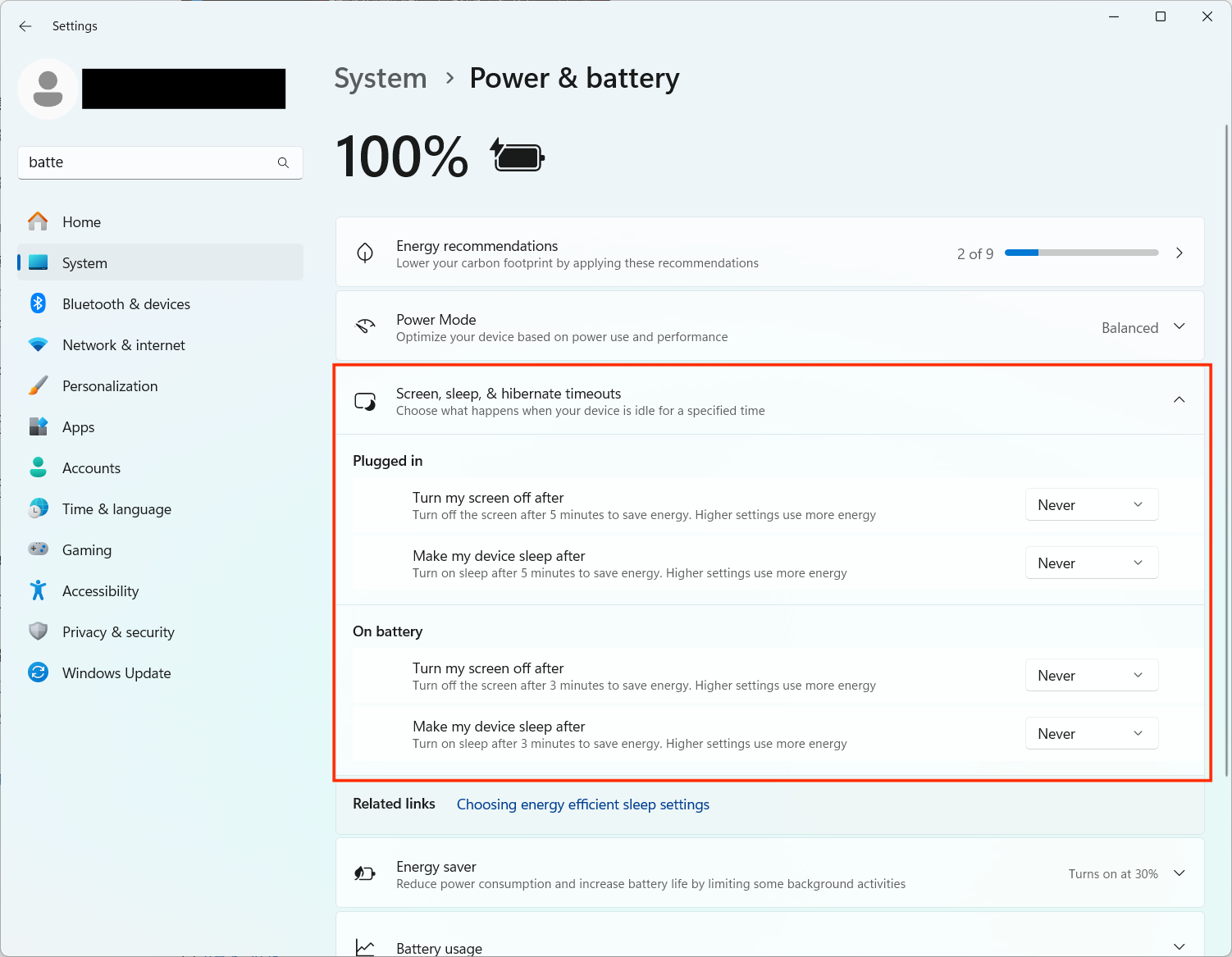The image size is (1232, 957).
Task: Open plugged in screen off dropdown
Action: 1091,505
